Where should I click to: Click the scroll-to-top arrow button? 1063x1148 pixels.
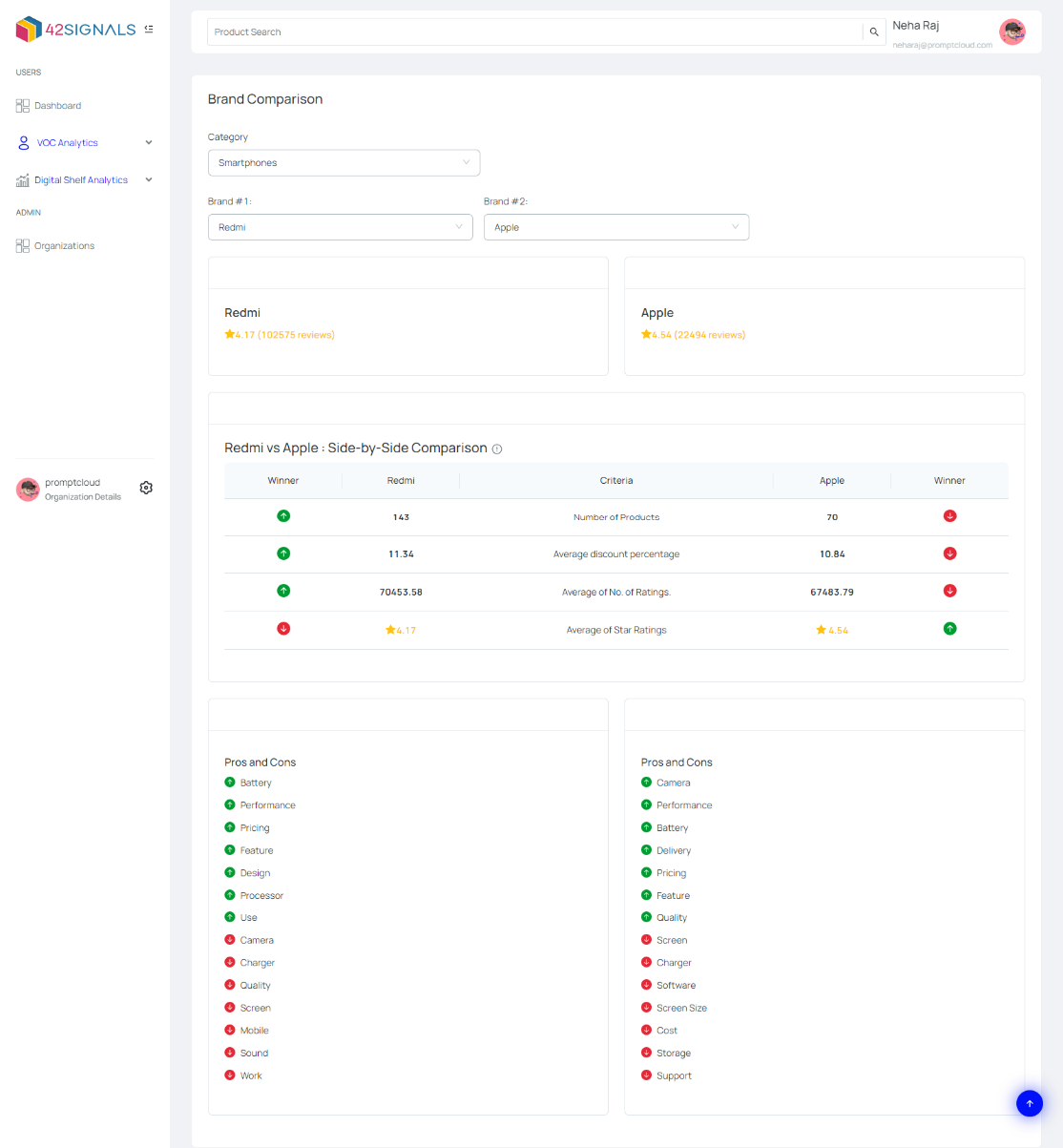coord(1030,1103)
